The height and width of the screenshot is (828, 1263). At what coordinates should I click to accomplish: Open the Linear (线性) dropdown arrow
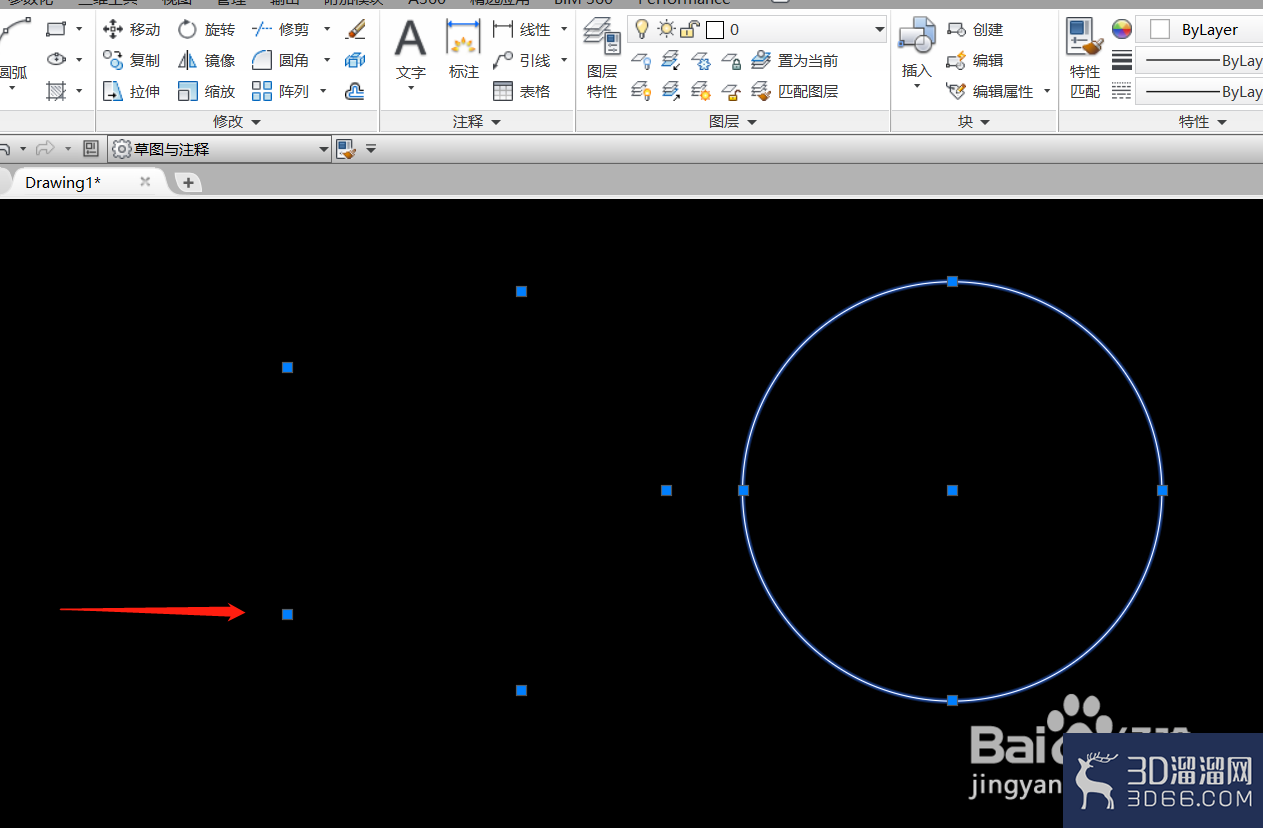[x=564, y=30]
